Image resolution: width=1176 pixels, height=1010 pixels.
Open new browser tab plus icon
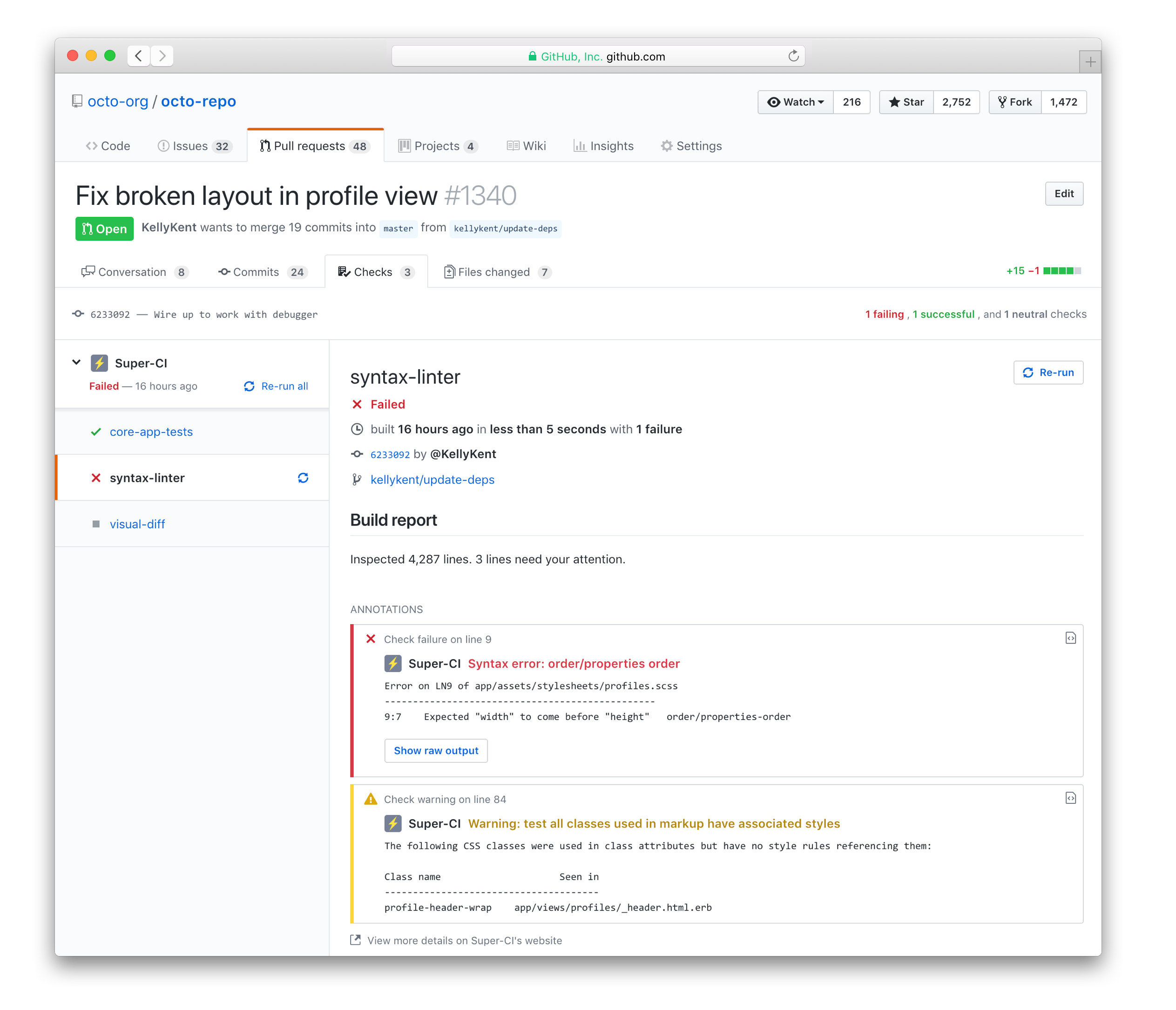1090,62
